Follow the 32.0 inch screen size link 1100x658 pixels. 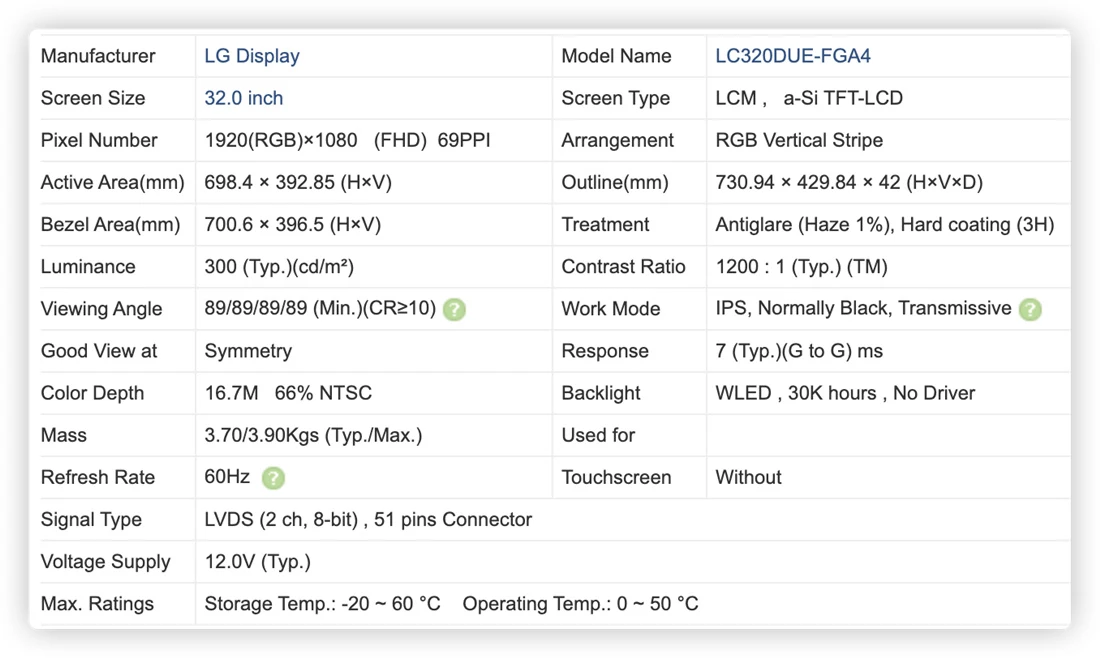[x=243, y=98]
